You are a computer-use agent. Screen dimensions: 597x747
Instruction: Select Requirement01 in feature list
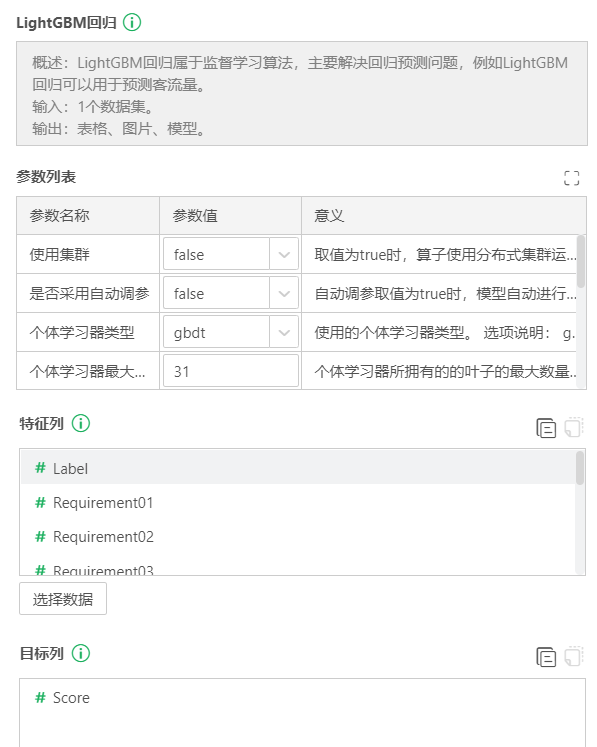(298, 503)
